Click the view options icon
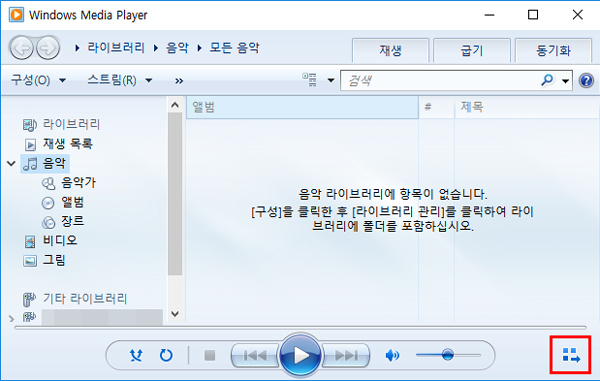 (310, 80)
